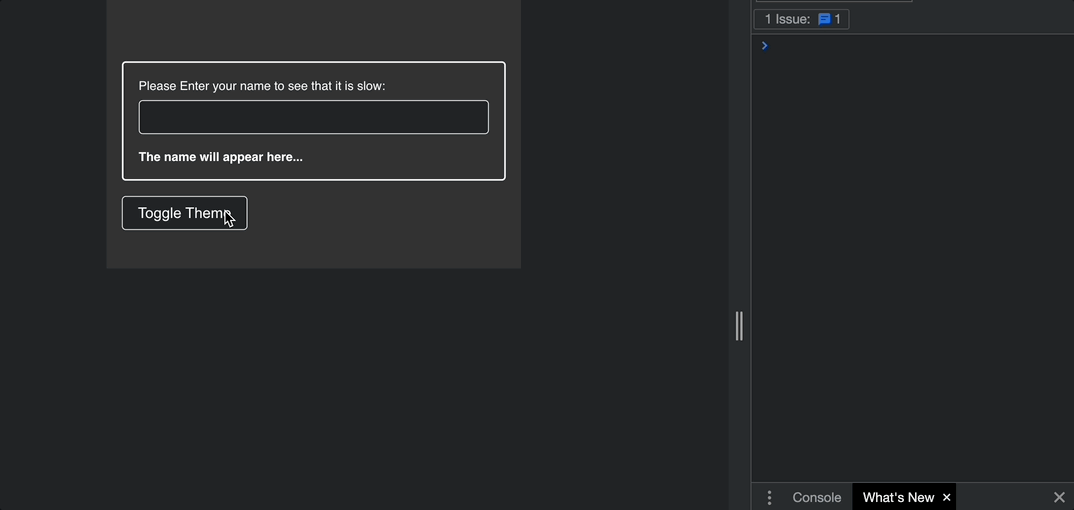Select the What's New tab
This screenshot has height=510, width=1074.
[897, 497]
